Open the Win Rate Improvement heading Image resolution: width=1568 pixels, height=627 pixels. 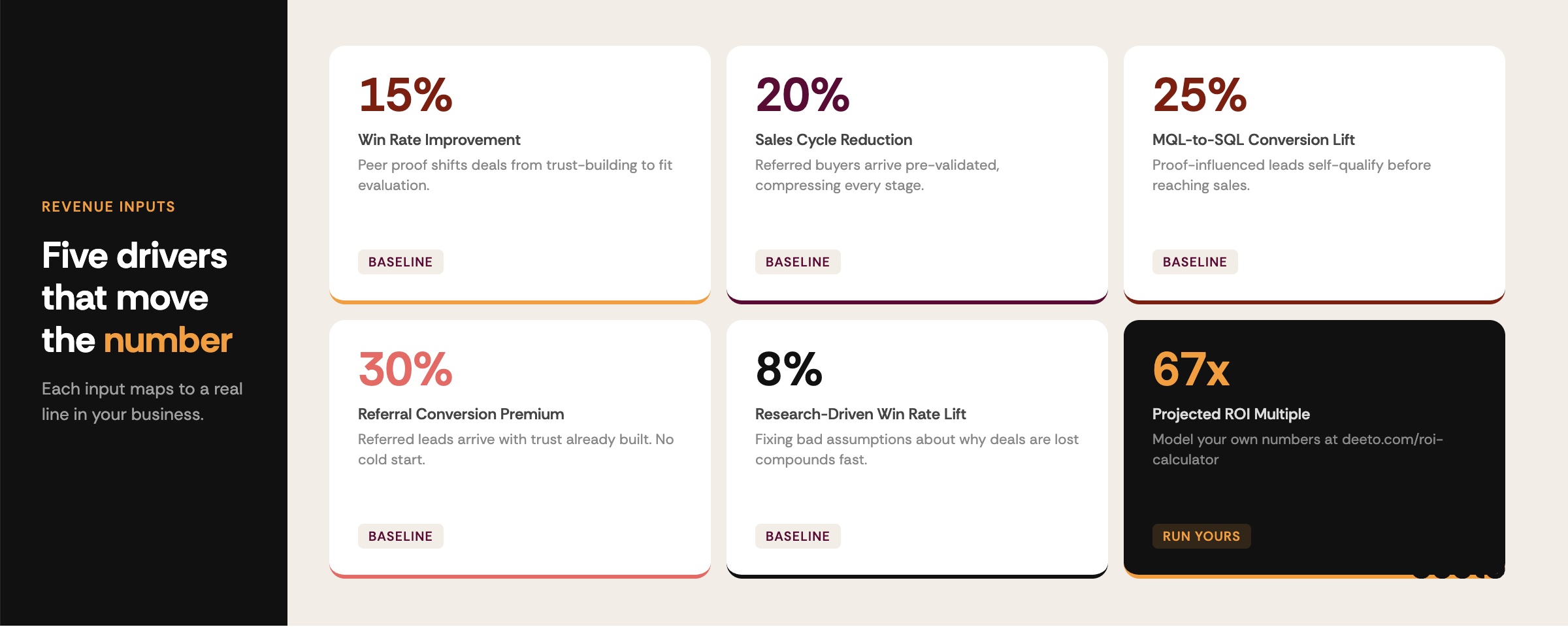click(439, 140)
